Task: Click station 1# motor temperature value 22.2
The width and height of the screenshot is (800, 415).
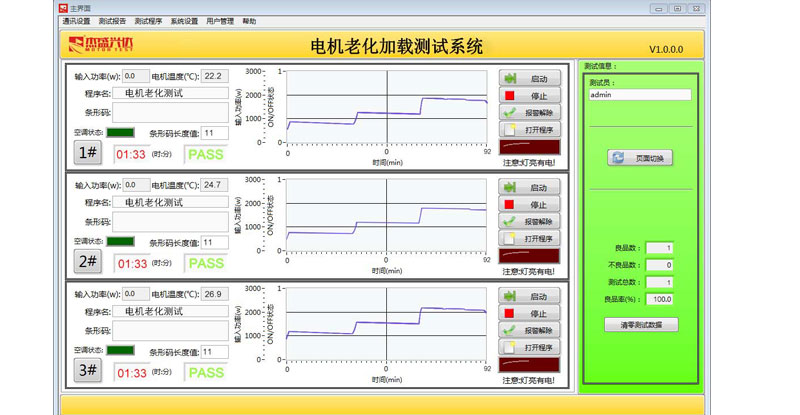Action: coord(215,76)
